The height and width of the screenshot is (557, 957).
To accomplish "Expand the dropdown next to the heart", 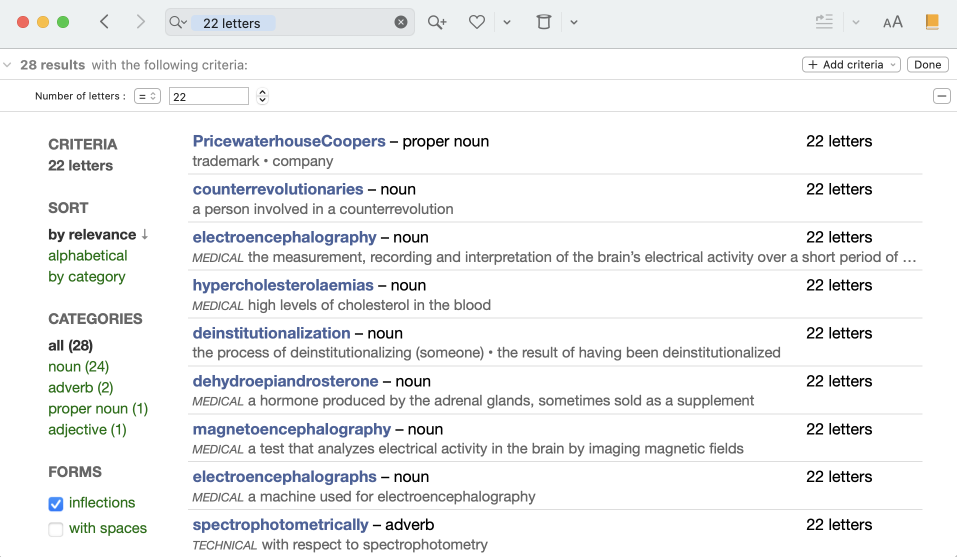I will (507, 22).
